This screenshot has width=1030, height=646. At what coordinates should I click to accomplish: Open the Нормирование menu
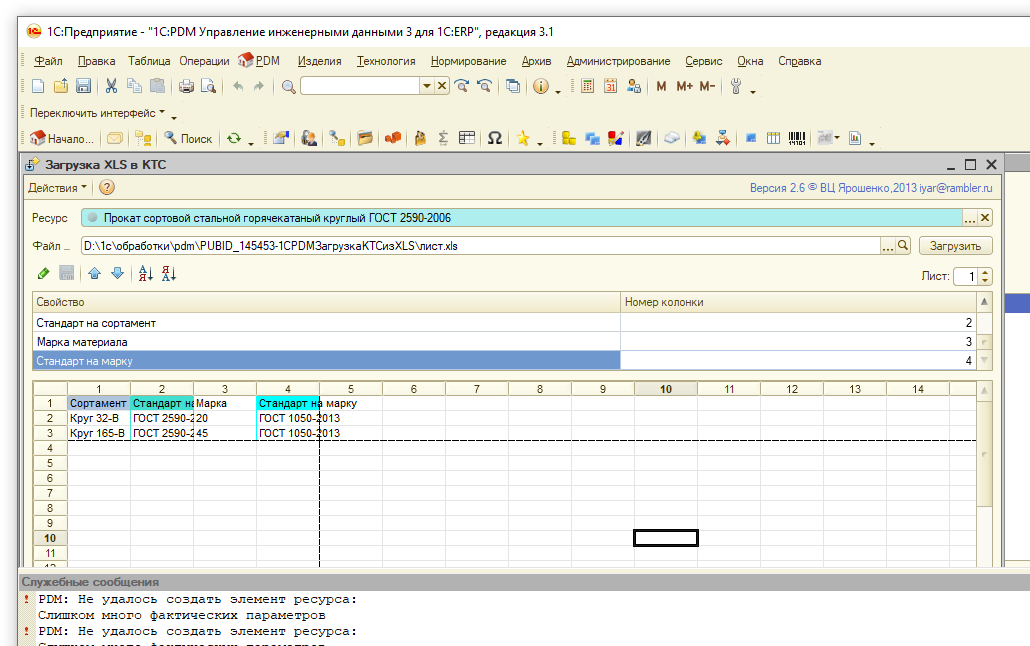[x=468, y=61]
